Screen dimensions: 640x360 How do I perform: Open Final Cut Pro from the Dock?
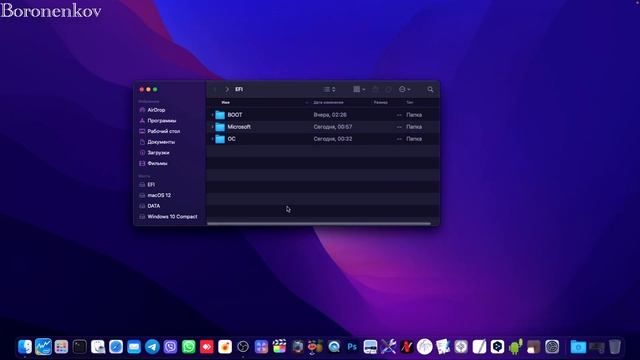tap(279, 347)
